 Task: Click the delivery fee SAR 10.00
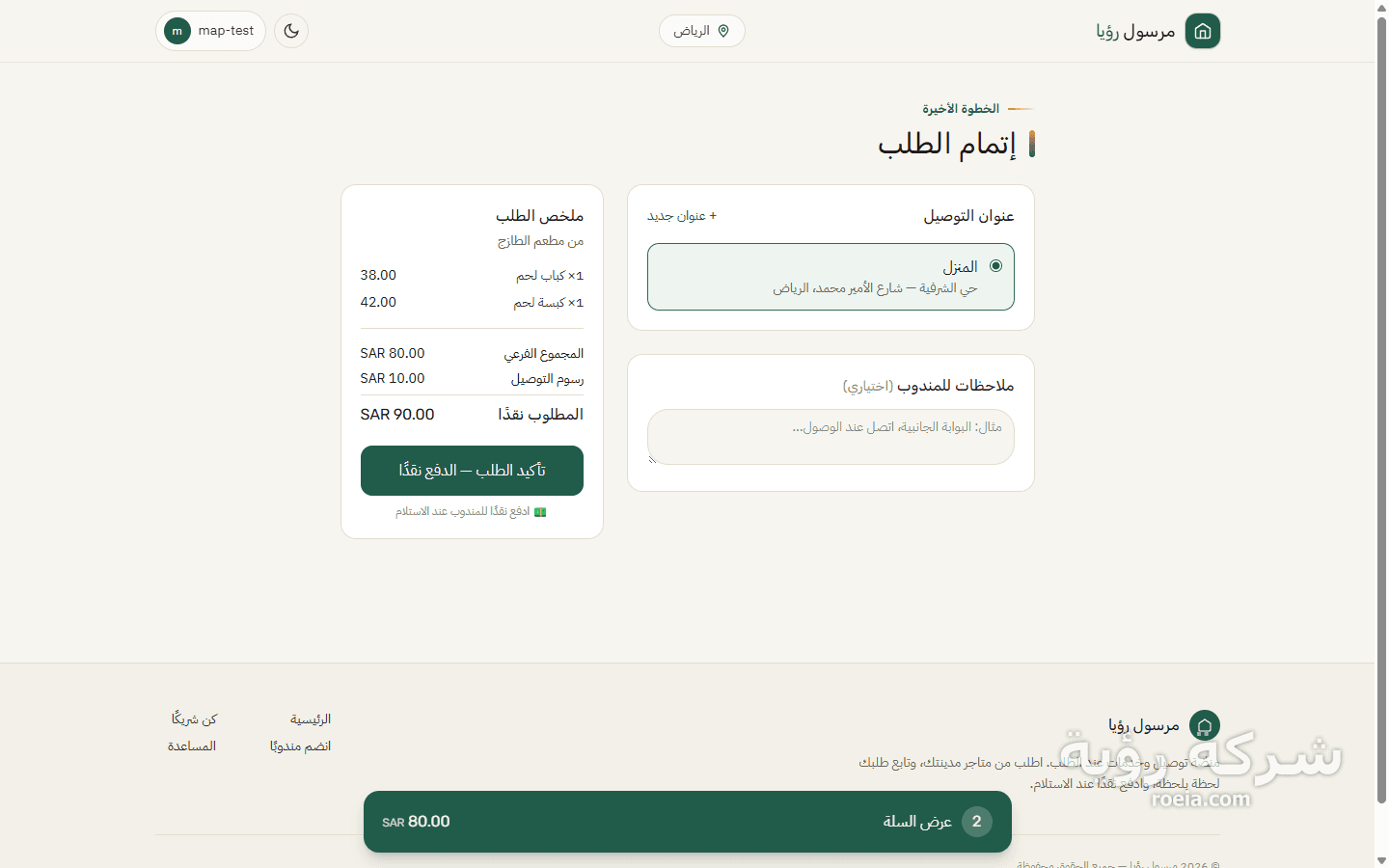pyautogui.click(x=393, y=379)
